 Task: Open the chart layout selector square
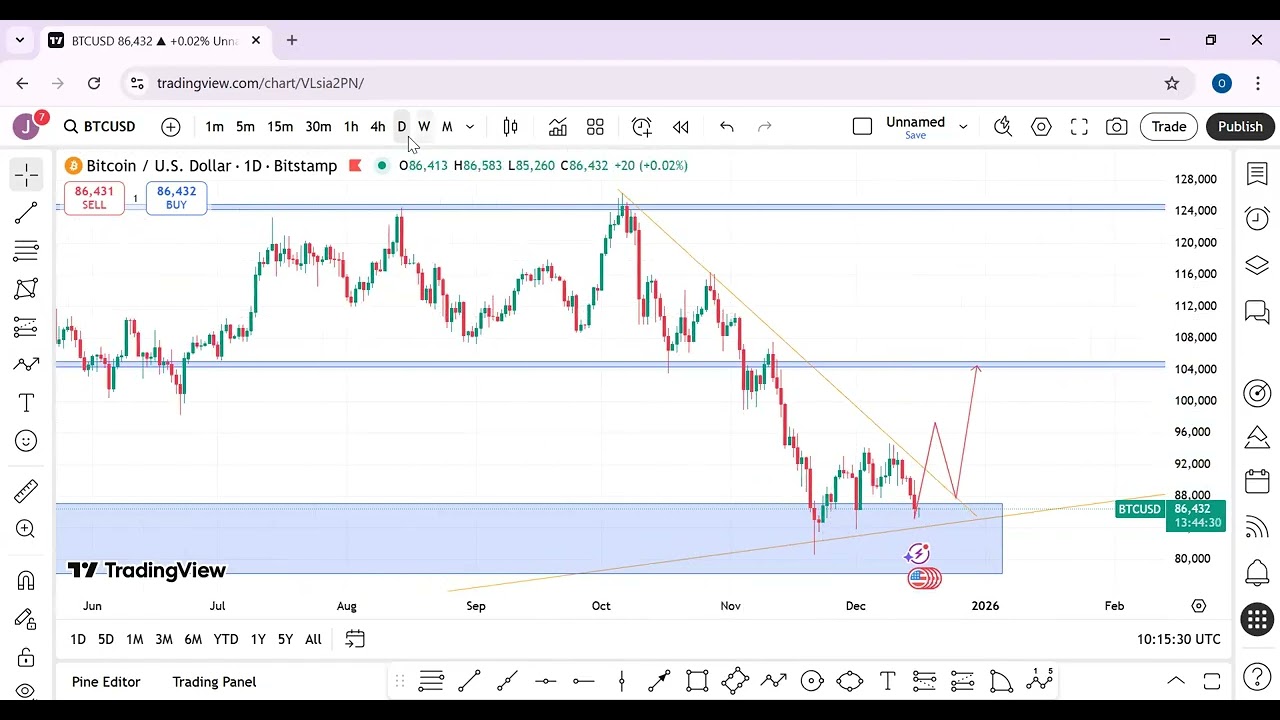click(x=862, y=127)
